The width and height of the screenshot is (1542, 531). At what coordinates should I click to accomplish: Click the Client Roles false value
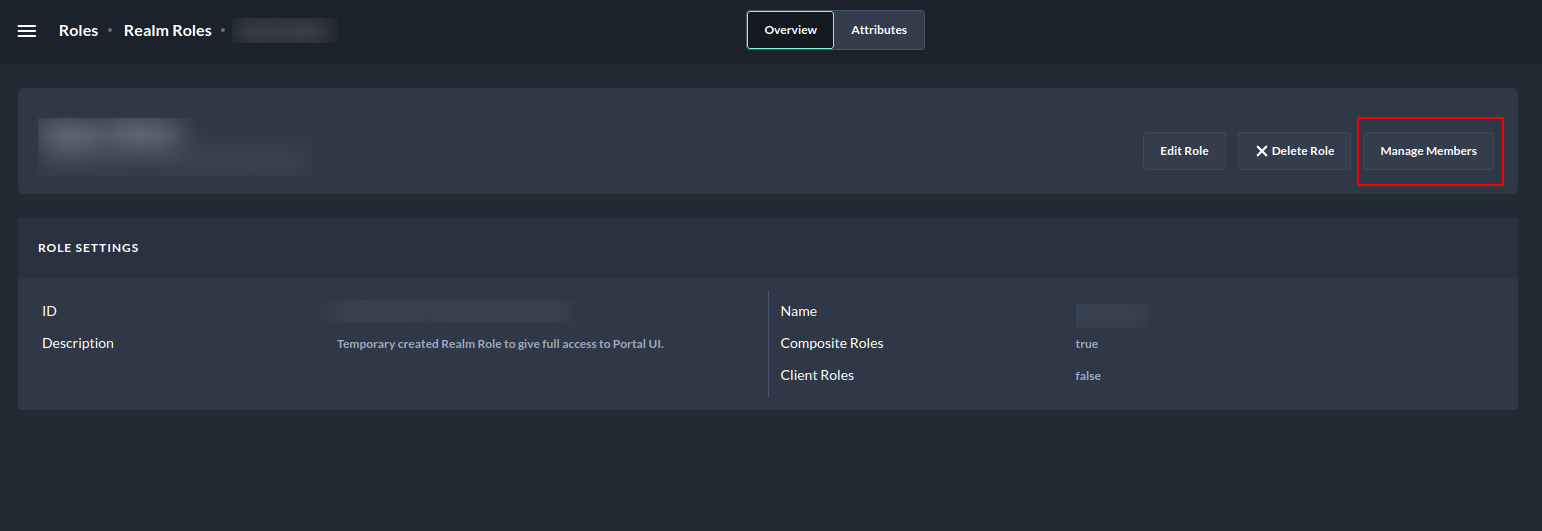point(1088,376)
